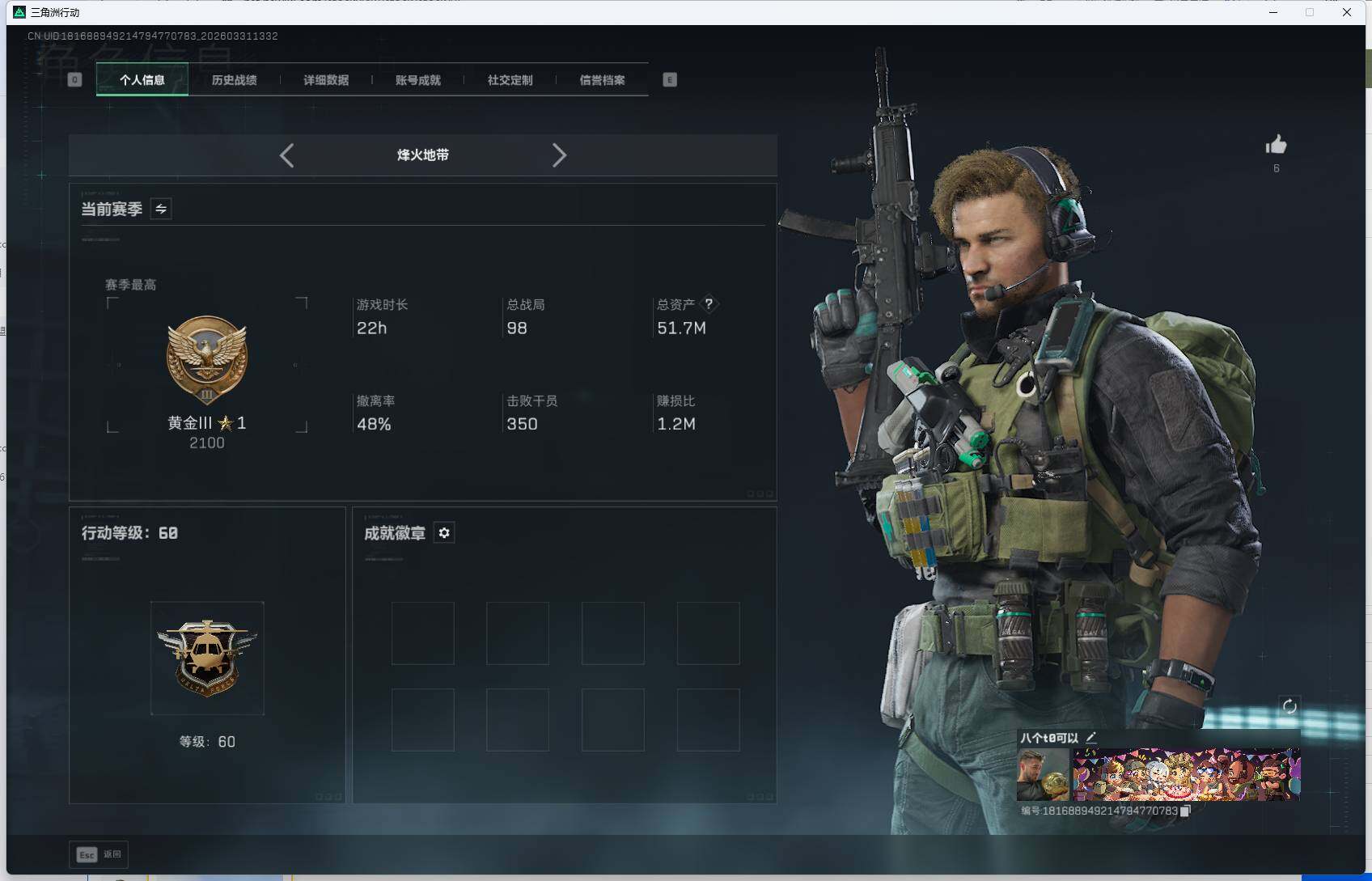Click the CN UID text at top left
This screenshot has width=1372, height=881.
click(153, 36)
